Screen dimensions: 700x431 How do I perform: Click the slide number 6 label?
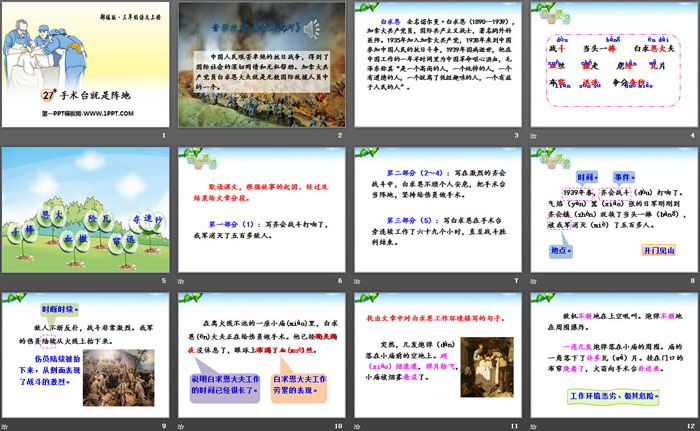[x=340, y=280]
